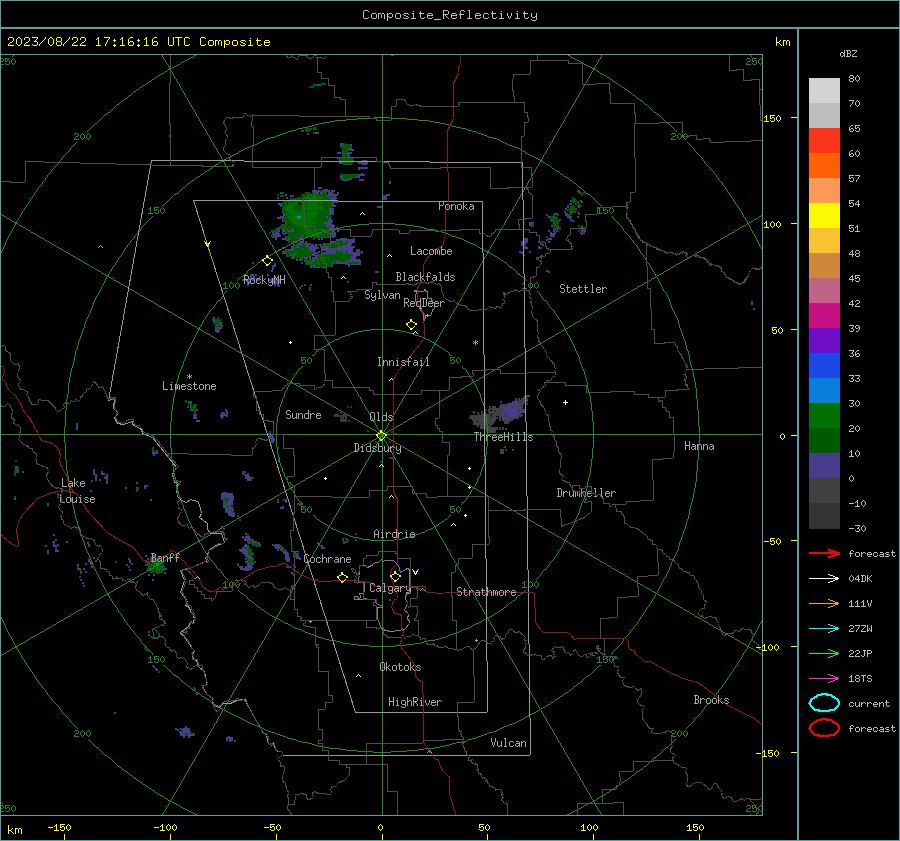
Task: Click the Banff town label
Action: point(165,557)
